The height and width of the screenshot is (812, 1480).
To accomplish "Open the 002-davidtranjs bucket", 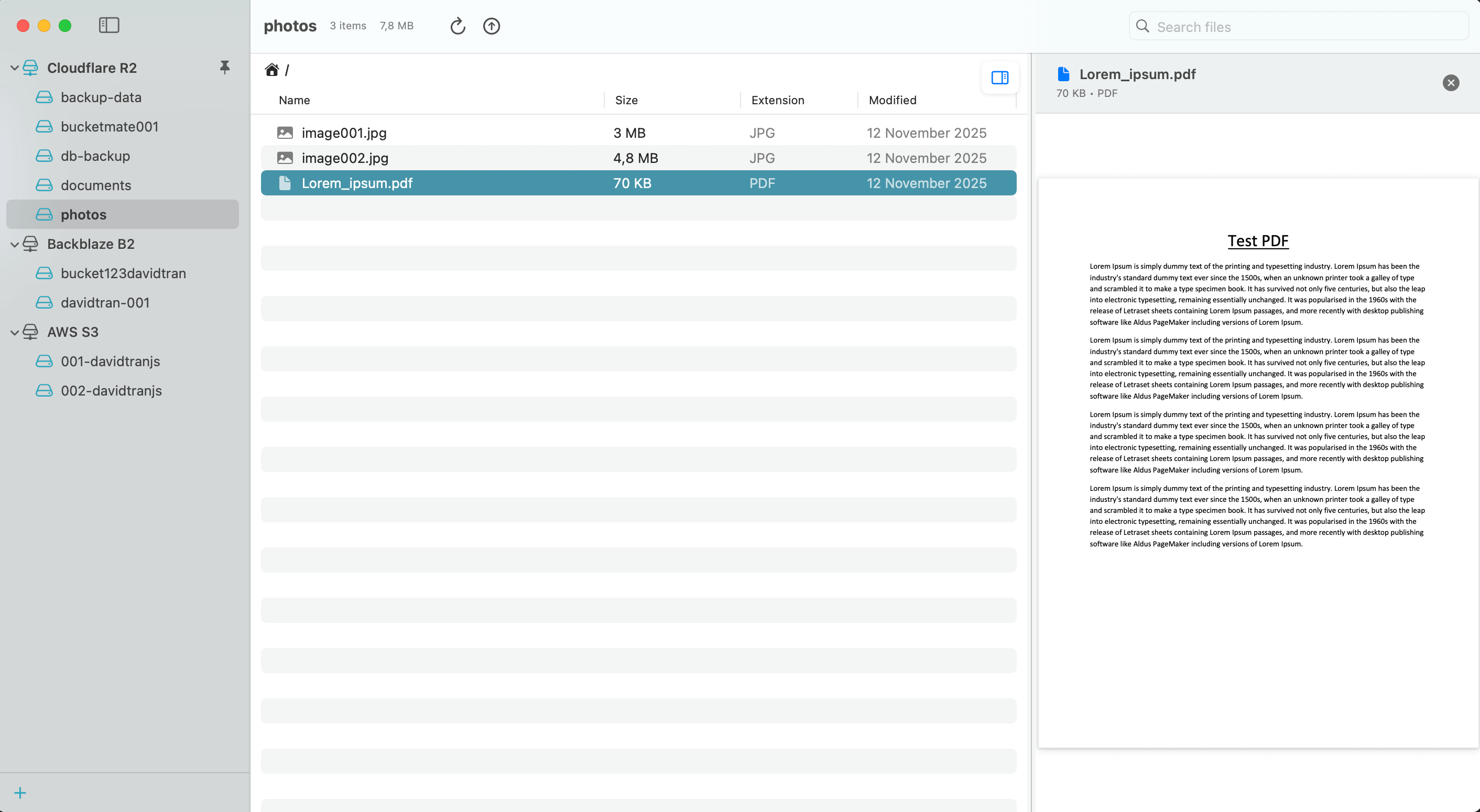I will 112,390.
